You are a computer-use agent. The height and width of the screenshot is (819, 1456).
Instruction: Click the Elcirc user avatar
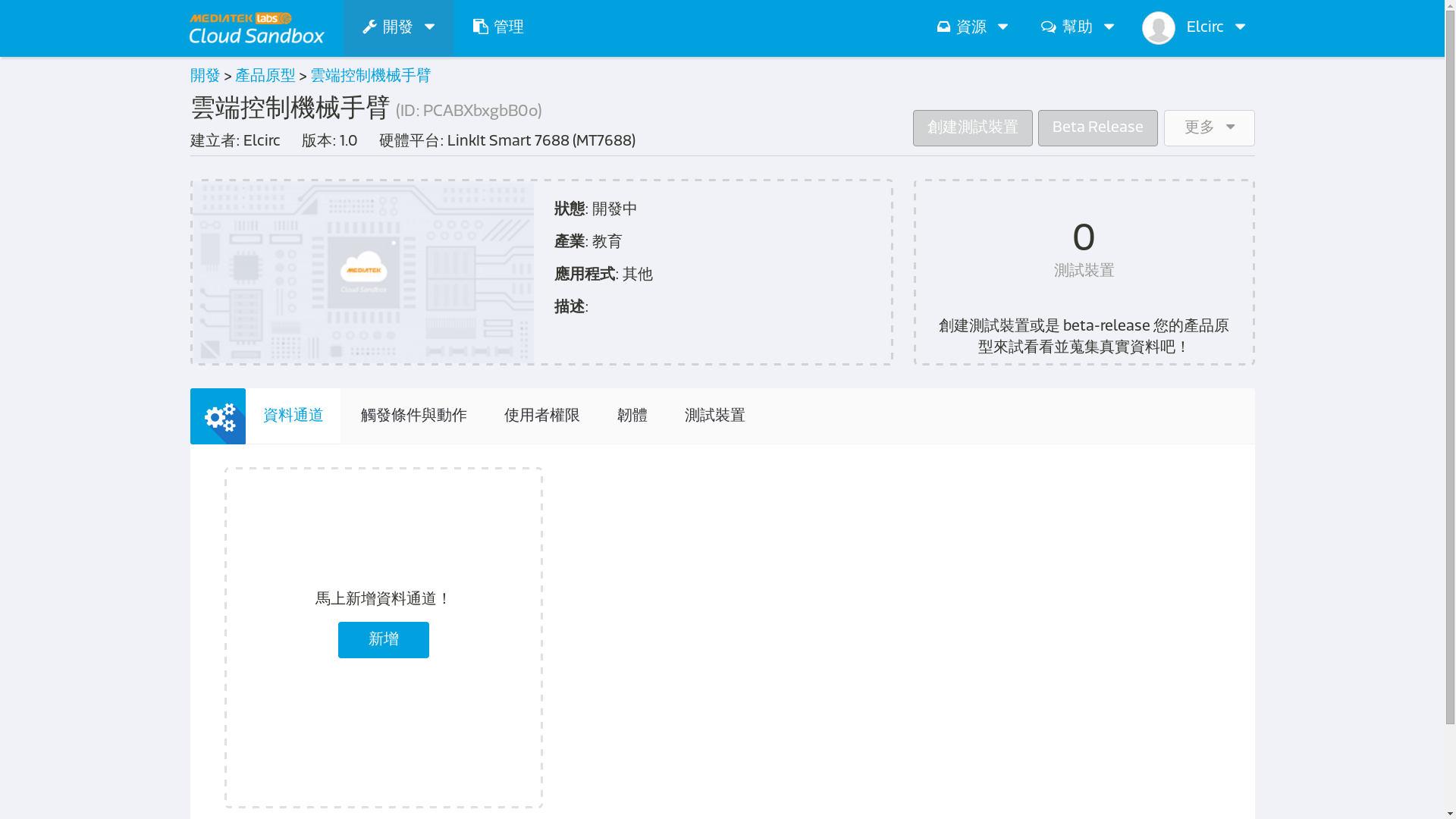1158,28
